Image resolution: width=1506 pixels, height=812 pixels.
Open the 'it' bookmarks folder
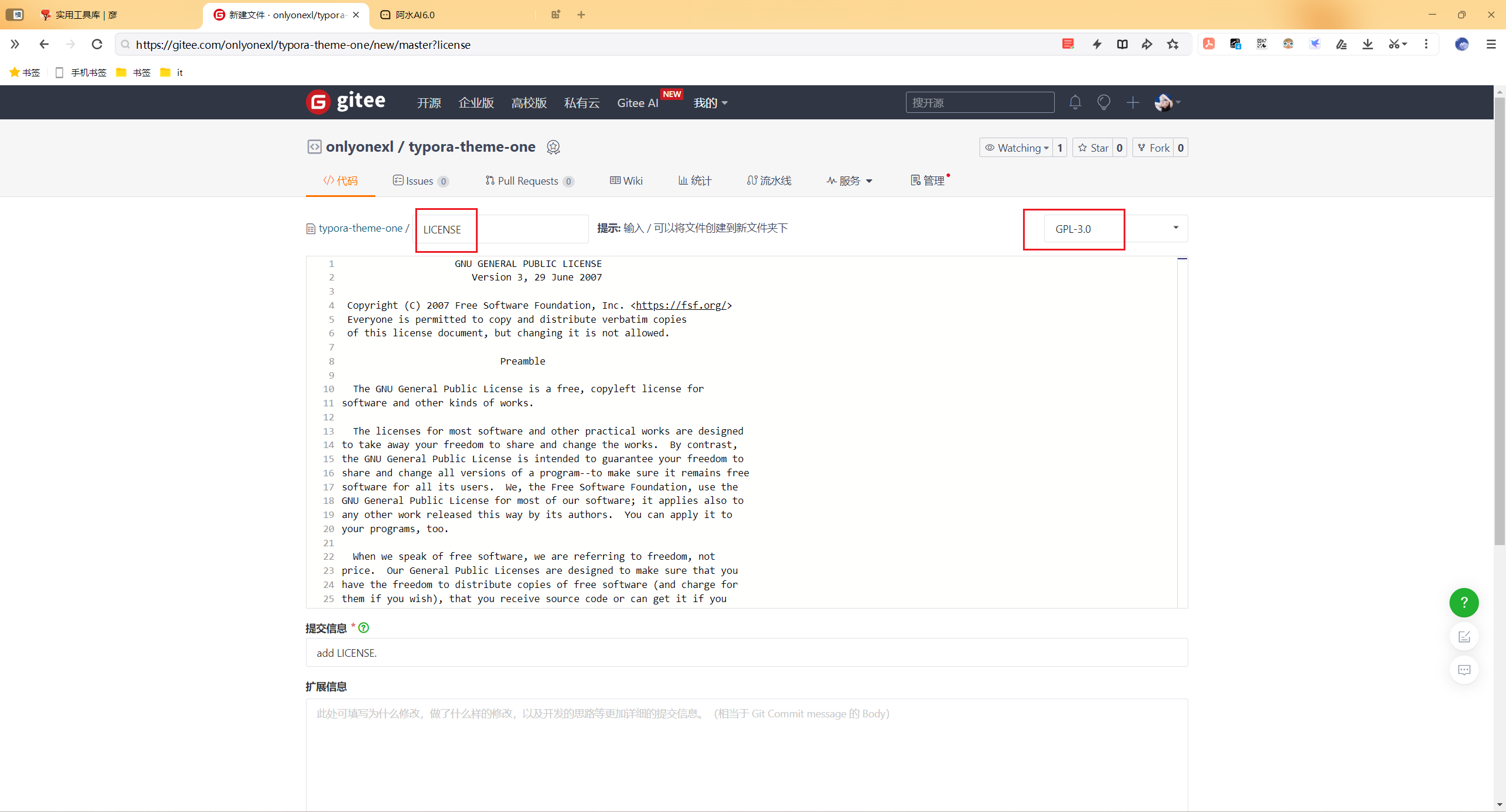click(172, 72)
